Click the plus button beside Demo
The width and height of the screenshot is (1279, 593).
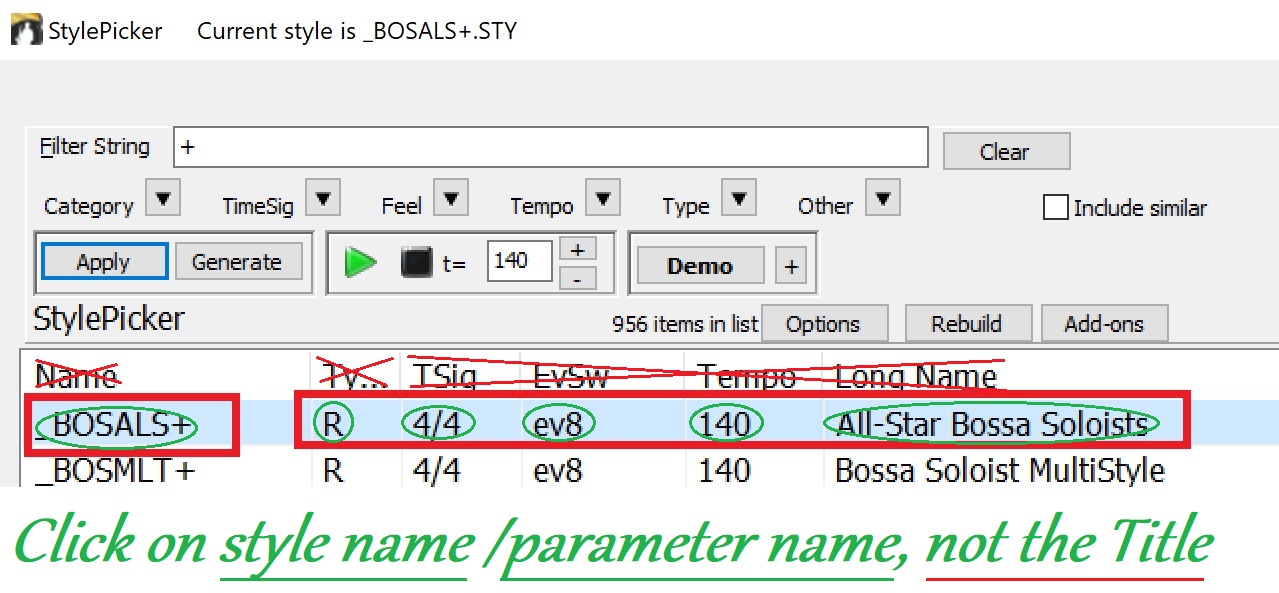tap(791, 267)
